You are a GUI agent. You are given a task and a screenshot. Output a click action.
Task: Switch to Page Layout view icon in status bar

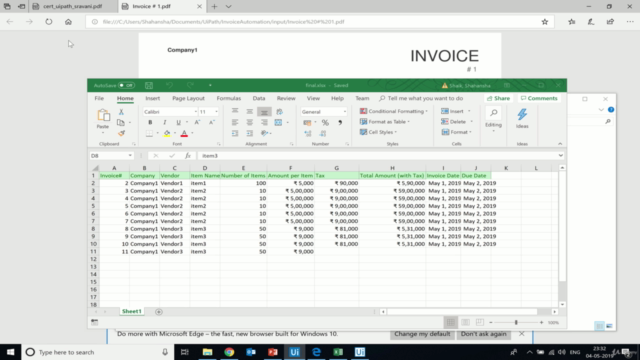(465, 322)
